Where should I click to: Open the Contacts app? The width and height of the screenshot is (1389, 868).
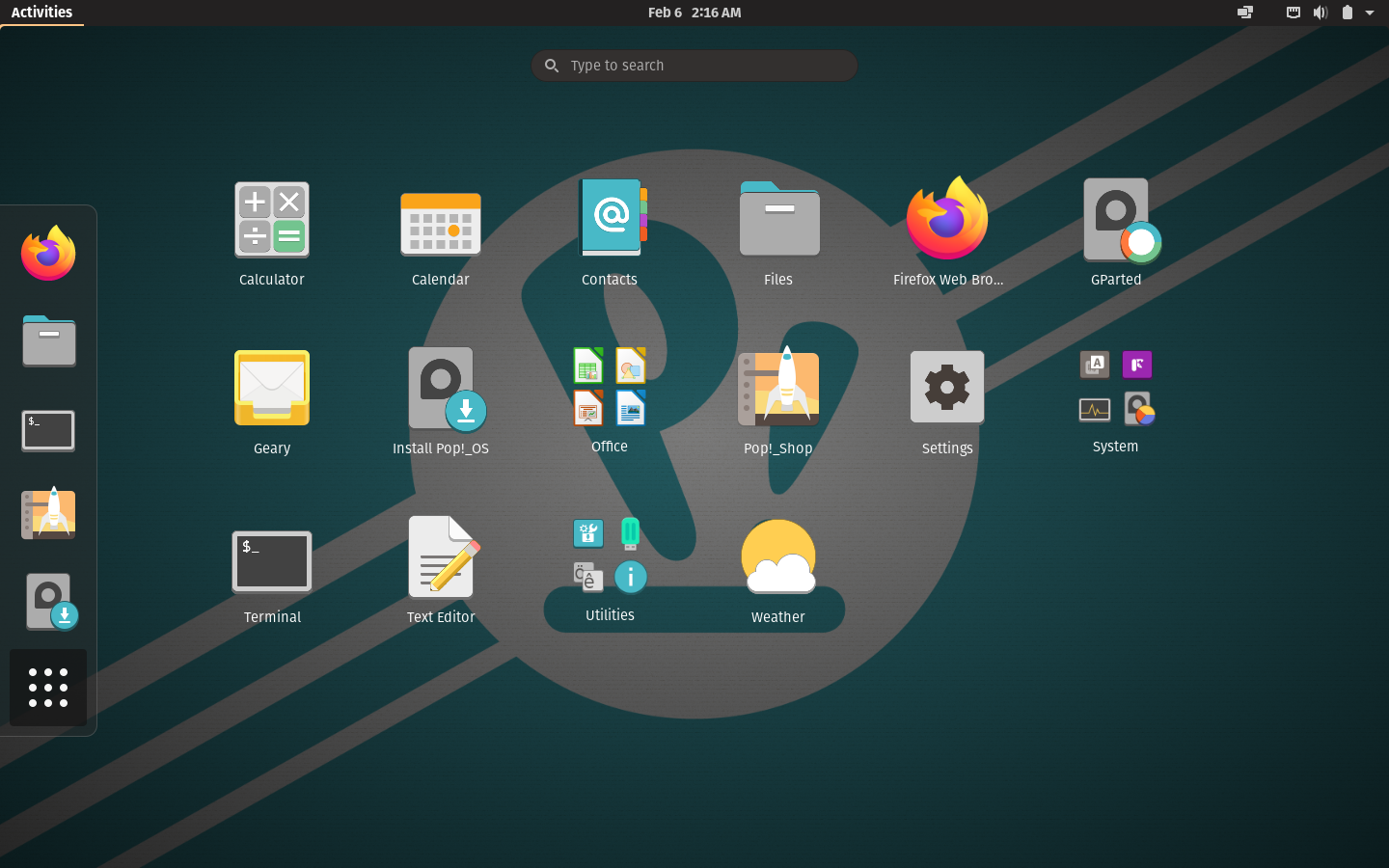(609, 218)
